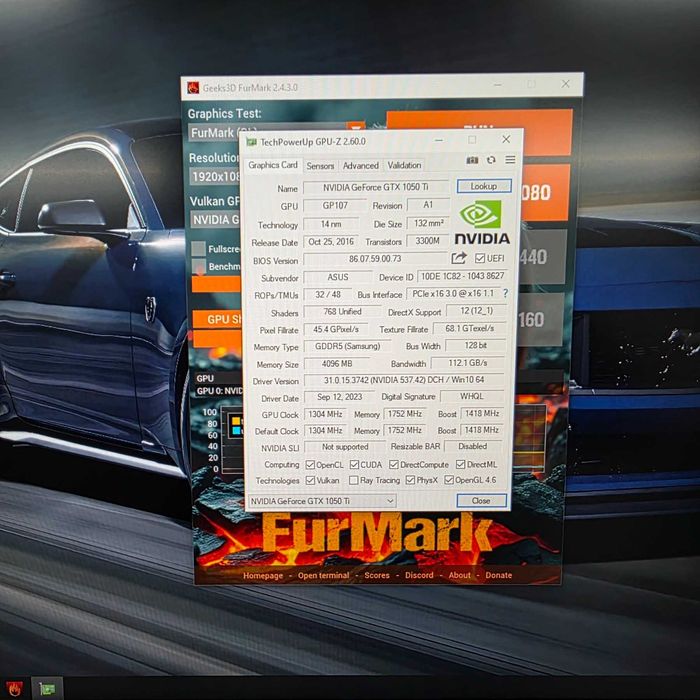Click the GPU value GP107
The width and height of the screenshot is (700, 700).
point(335,205)
